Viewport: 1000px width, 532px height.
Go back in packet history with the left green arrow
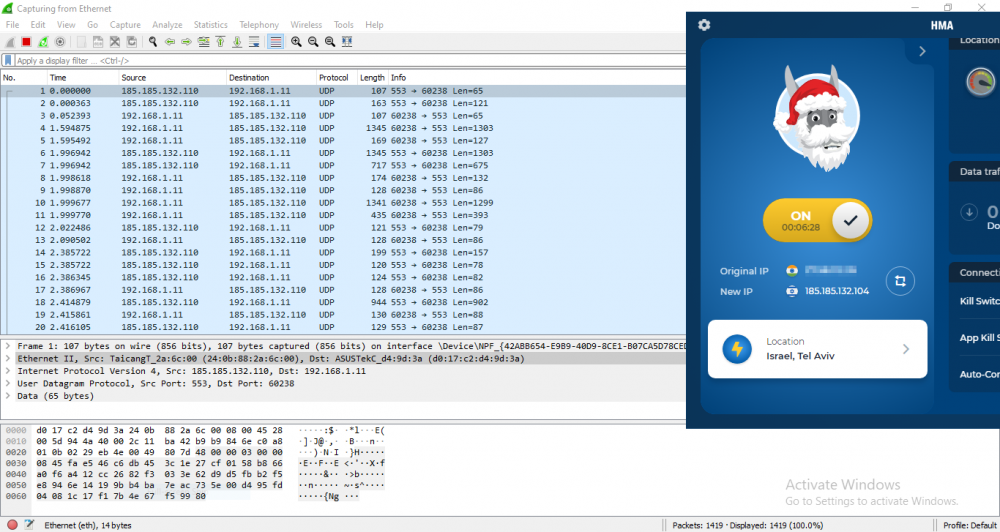click(x=170, y=42)
